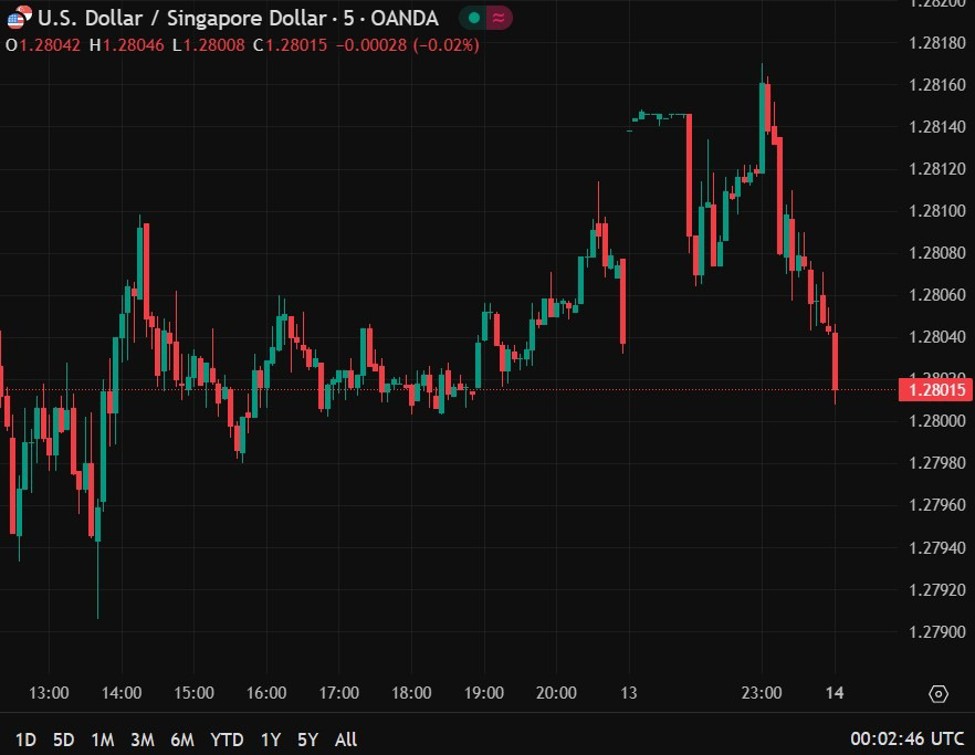The height and width of the screenshot is (755, 975).
Task: Click the 13:00 time axis label
Action: click(49, 693)
